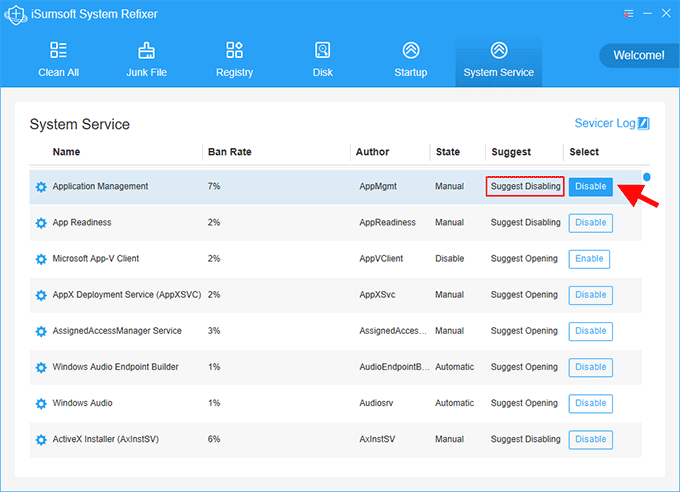The image size is (680, 492).
Task: Minimize the System Refixer window
Action: pyautogui.click(x=647, y=14)
